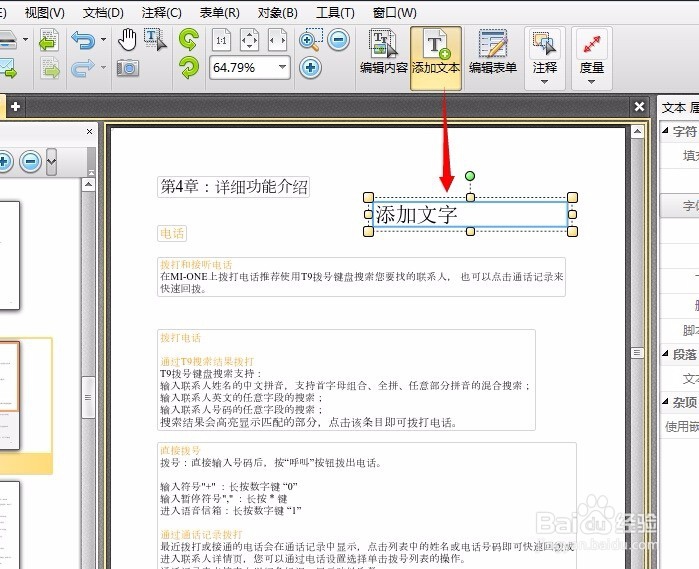699x569 pixels.
Task: Select the 电话 text block
Action: click(172, 234)
